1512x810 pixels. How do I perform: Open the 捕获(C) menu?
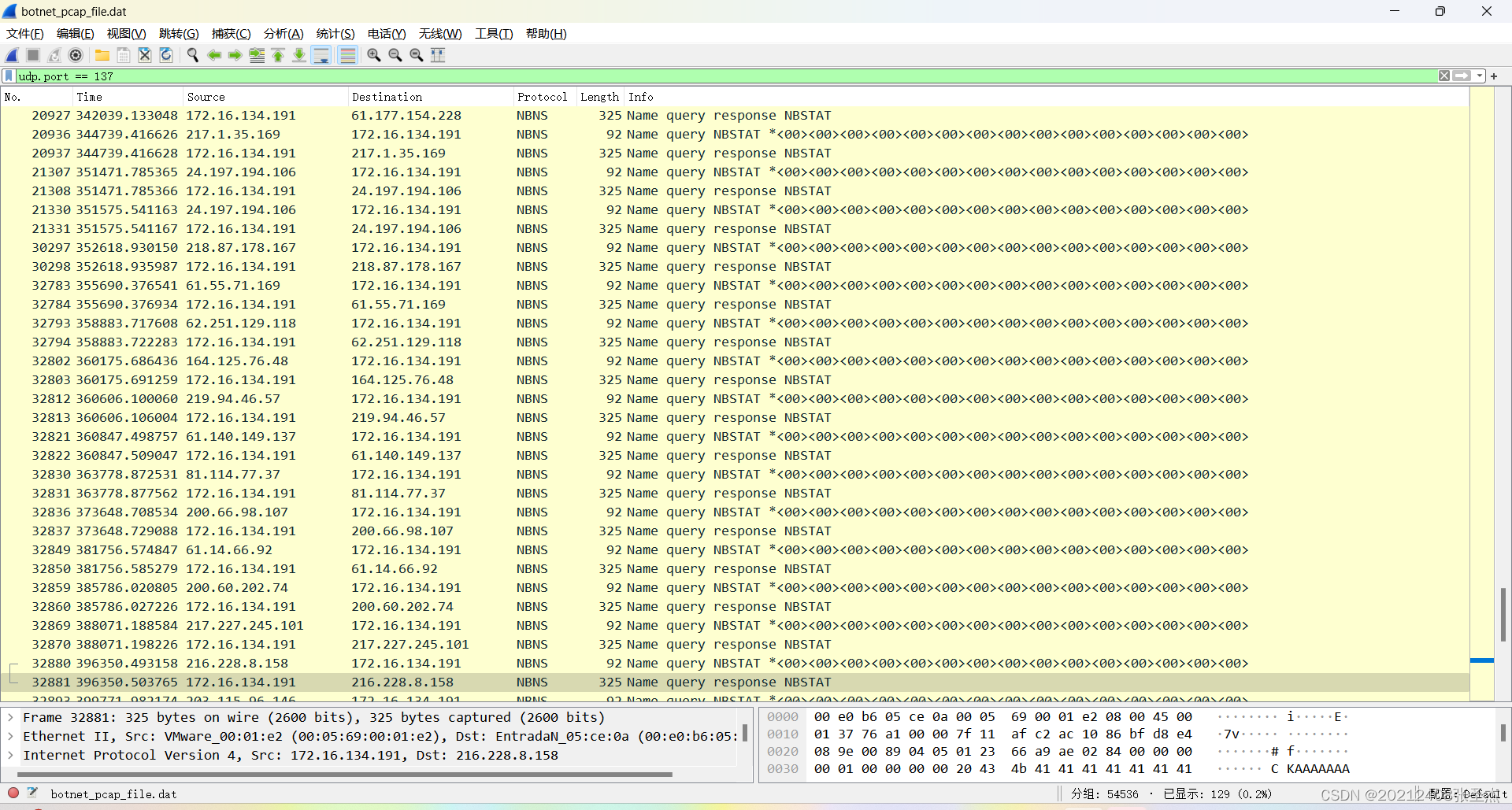pos(232,34)
